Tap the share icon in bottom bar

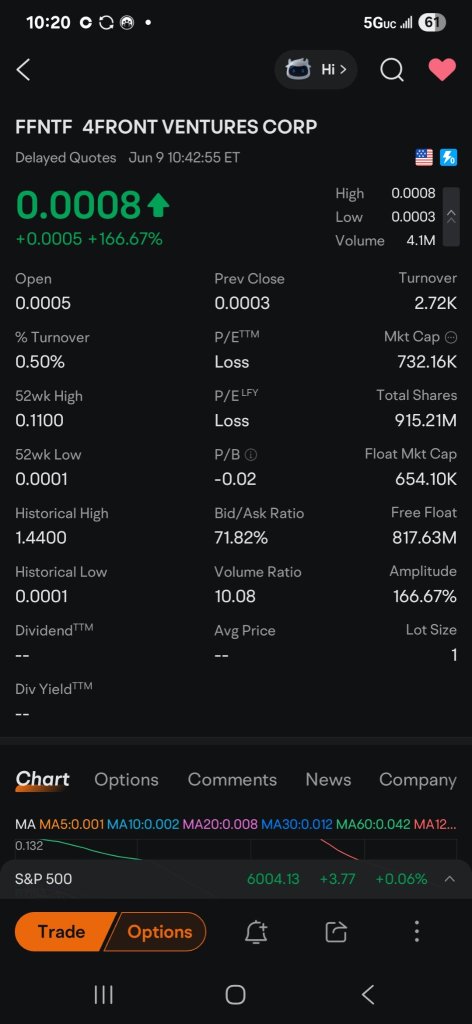(336, 932)
